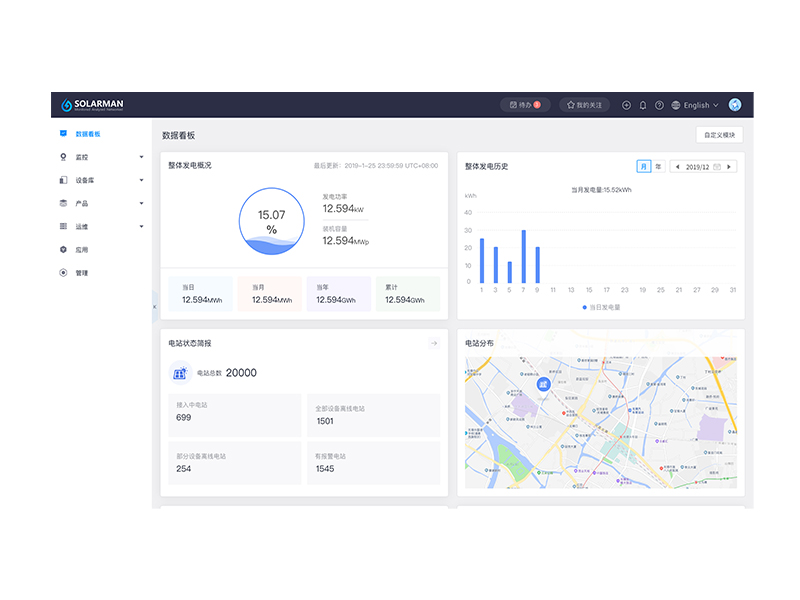Click the help question mark icon

pyautogui.click(x=659, y=105)
